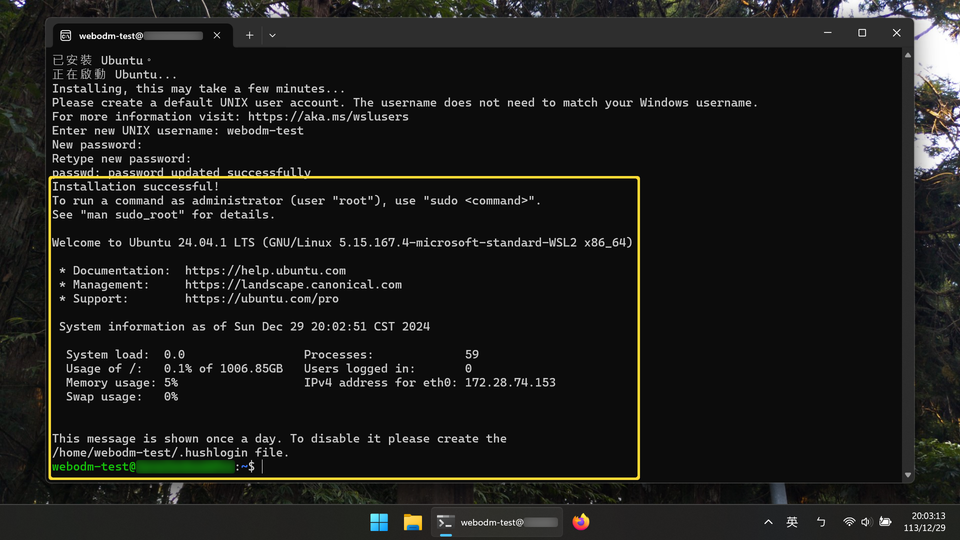This screenshot has height=540, width=960.
Task: Maximize the terminal window
Action: pos(862,33)
